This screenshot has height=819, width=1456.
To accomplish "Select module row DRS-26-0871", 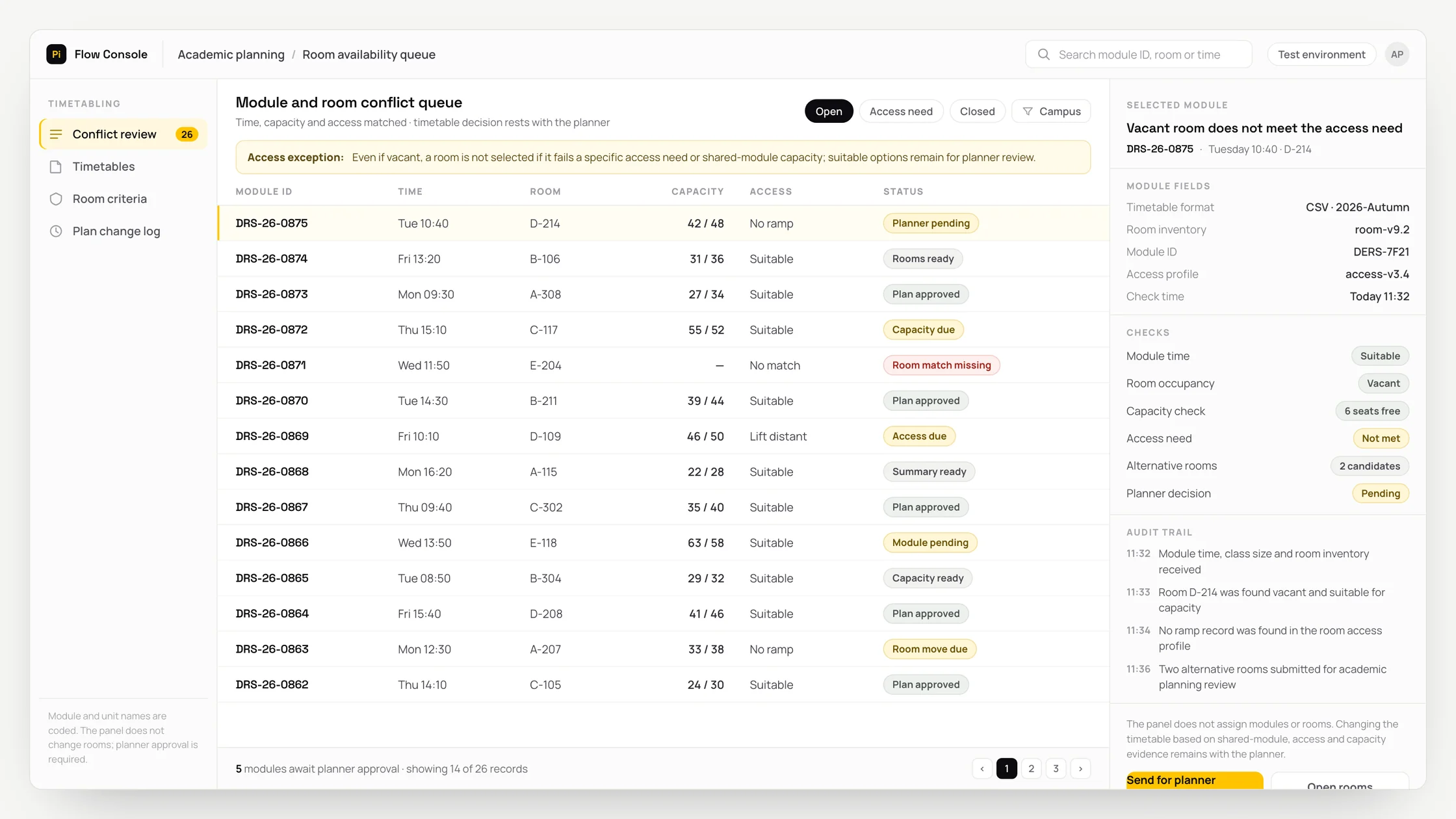I will click(x=664, y=365).
